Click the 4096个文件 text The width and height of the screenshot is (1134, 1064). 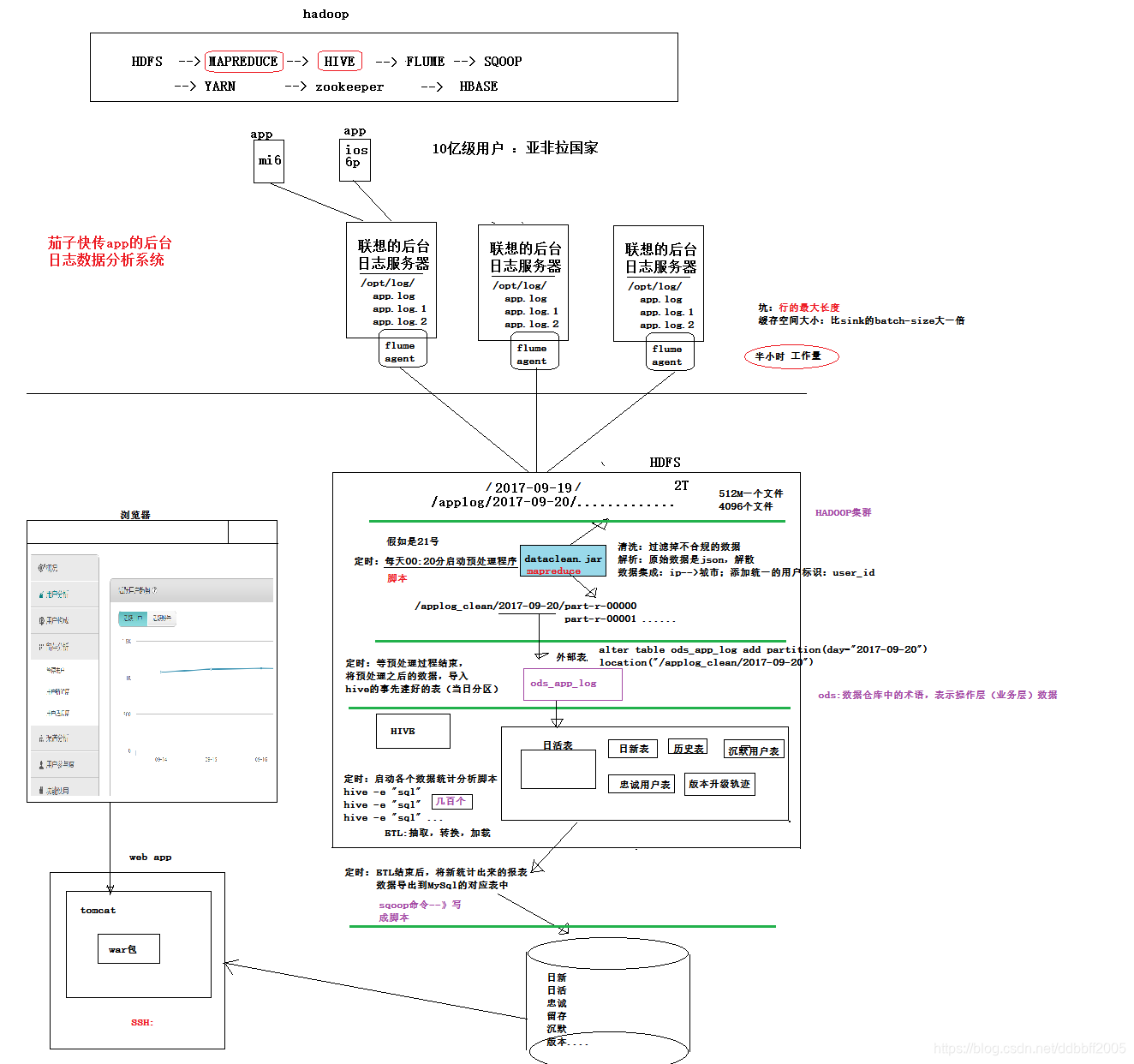[745, 506]
